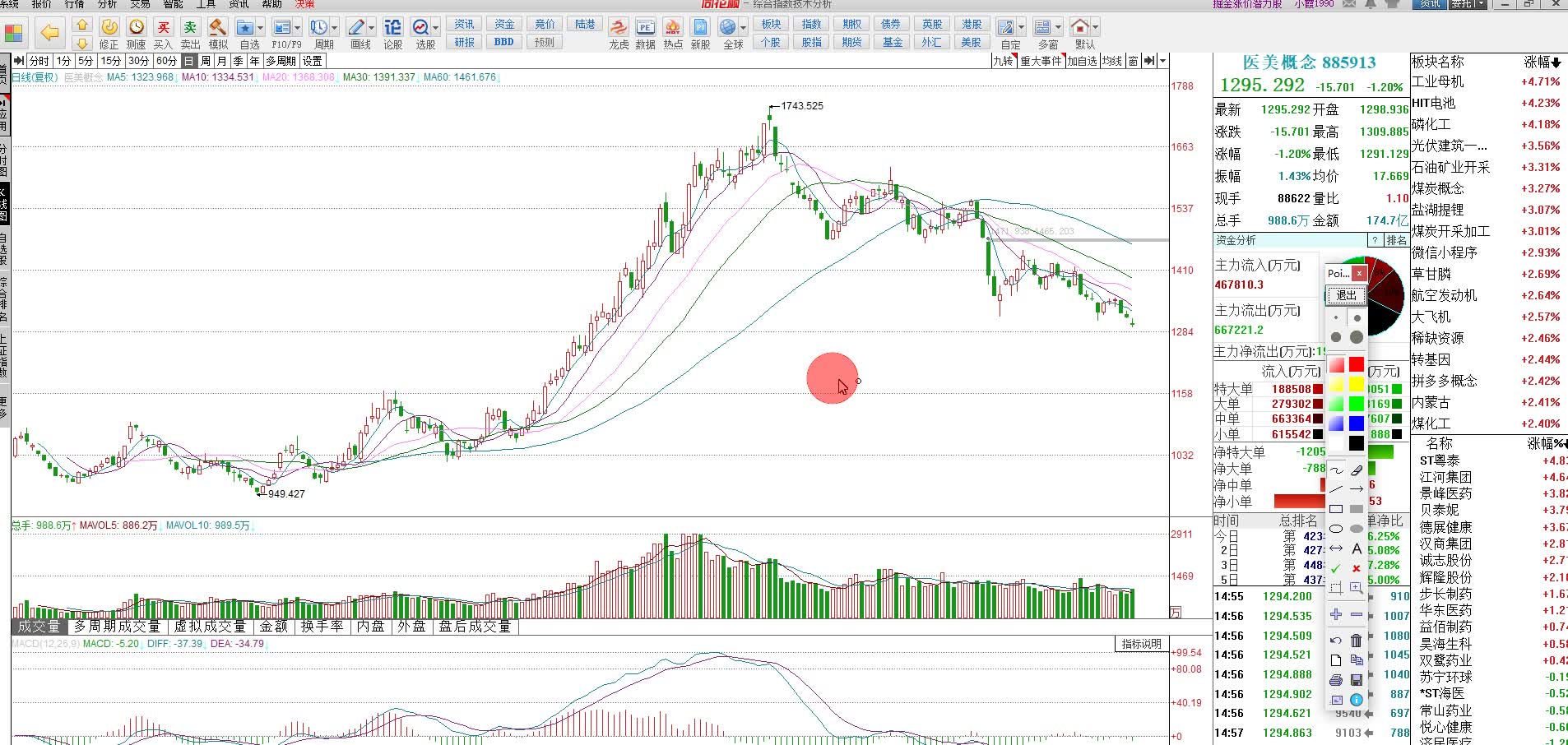Switch to the 金额 indicator tab

coord(274,627)
